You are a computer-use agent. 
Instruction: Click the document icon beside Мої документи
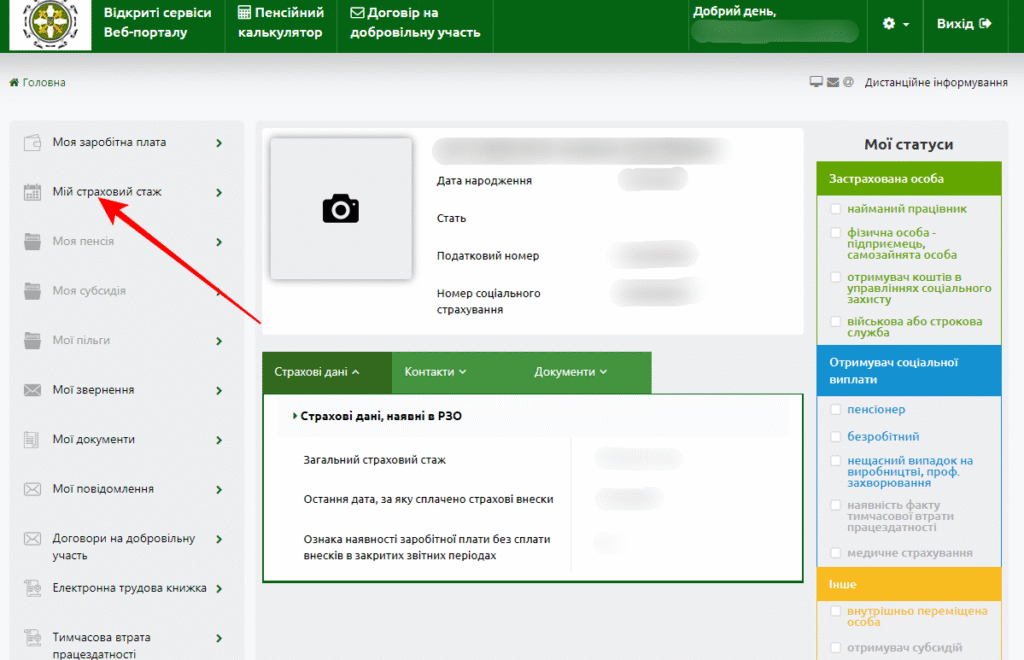point(32,439)
